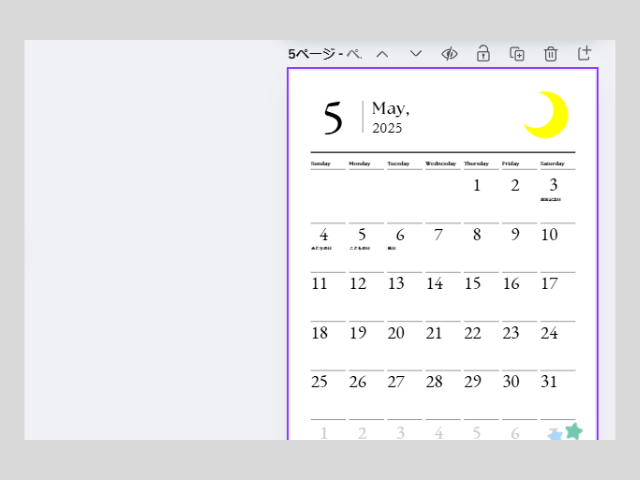Select date 13 on the calendar
640x480 pixels.
[396, 284]
